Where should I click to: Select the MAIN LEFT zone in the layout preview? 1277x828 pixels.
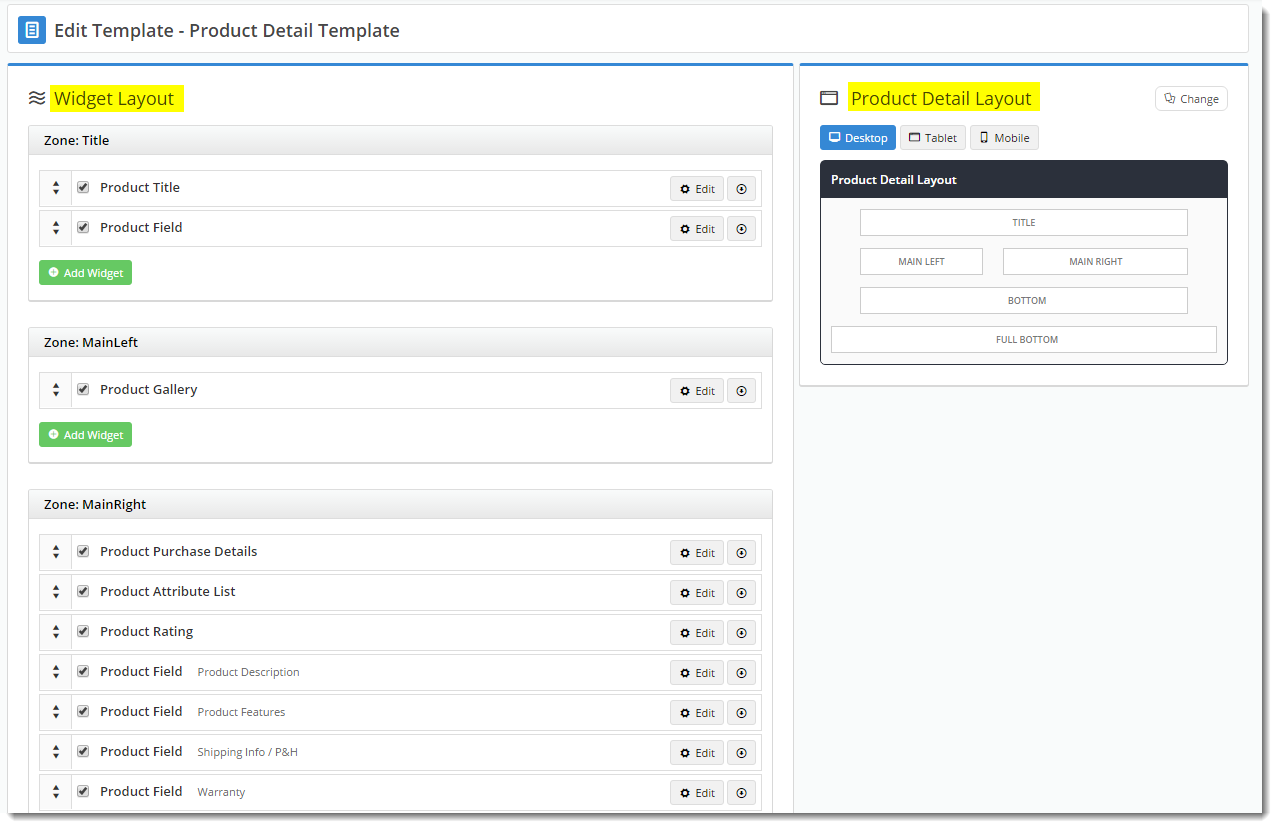[921, 262]
